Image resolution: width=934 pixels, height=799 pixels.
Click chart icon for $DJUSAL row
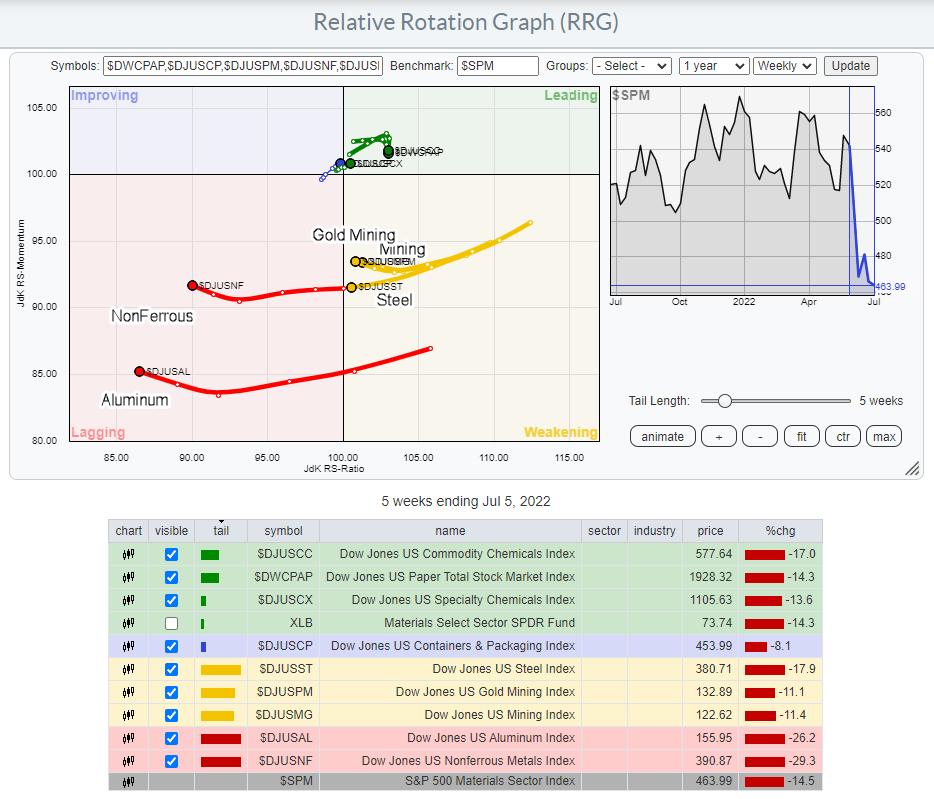[x=128, y=738]
